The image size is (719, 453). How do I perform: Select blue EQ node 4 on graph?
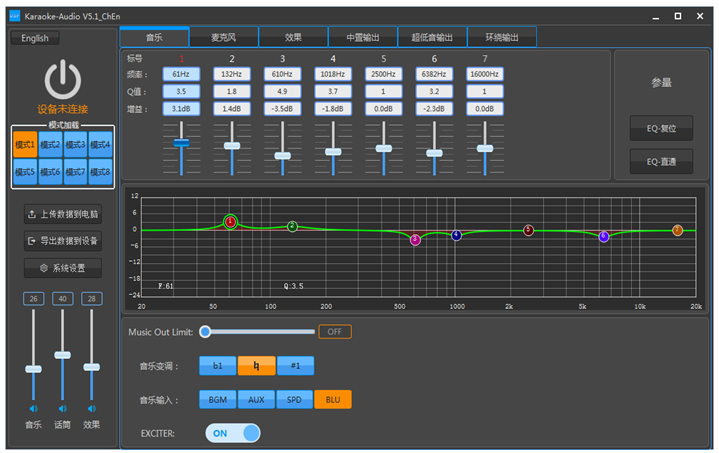click(x=456, y=235)
